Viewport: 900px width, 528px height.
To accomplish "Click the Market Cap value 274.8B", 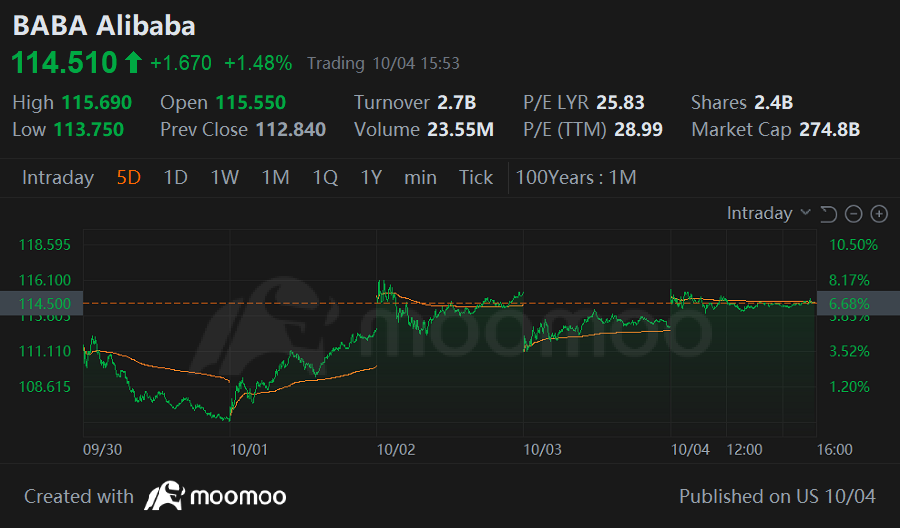I will [x=829, y=130].
